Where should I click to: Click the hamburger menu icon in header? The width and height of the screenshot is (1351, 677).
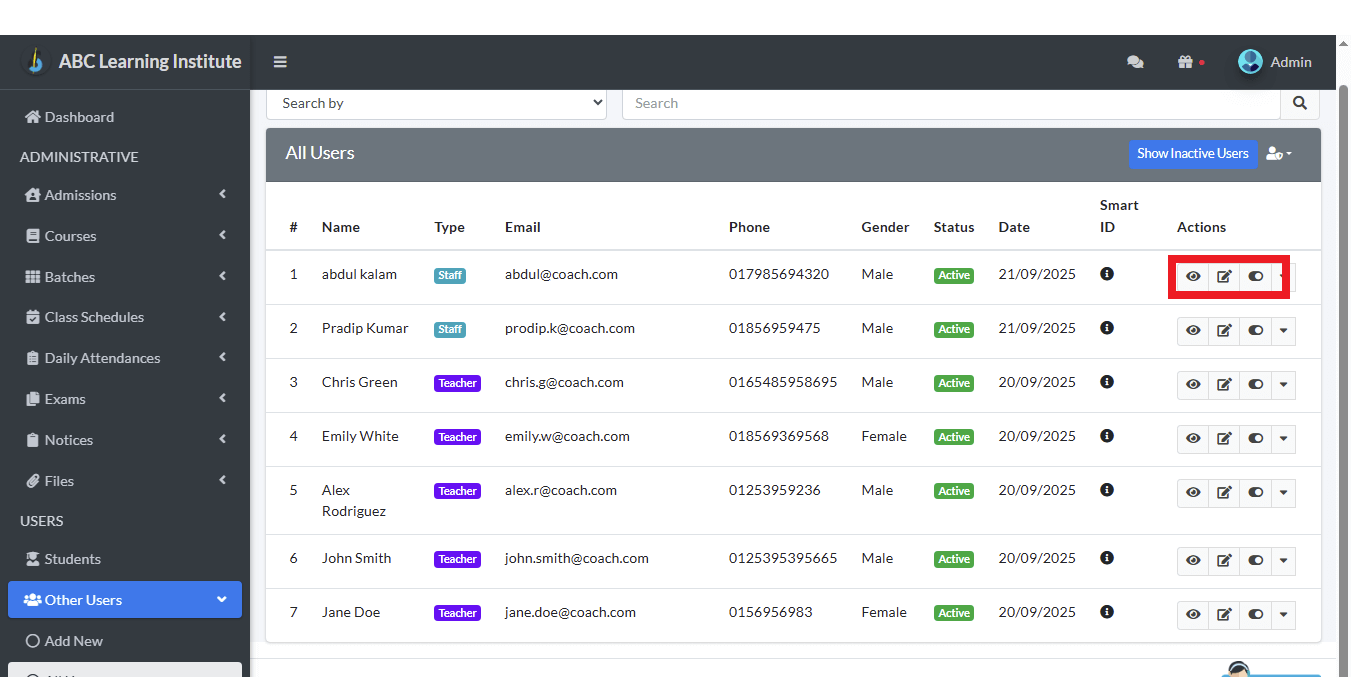point(280,62)
